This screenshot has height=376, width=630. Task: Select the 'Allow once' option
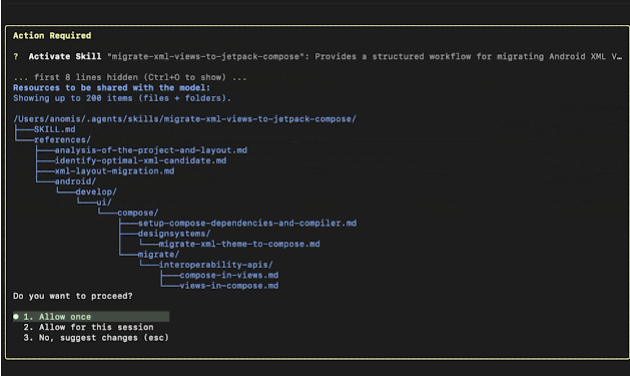point(91,317)
